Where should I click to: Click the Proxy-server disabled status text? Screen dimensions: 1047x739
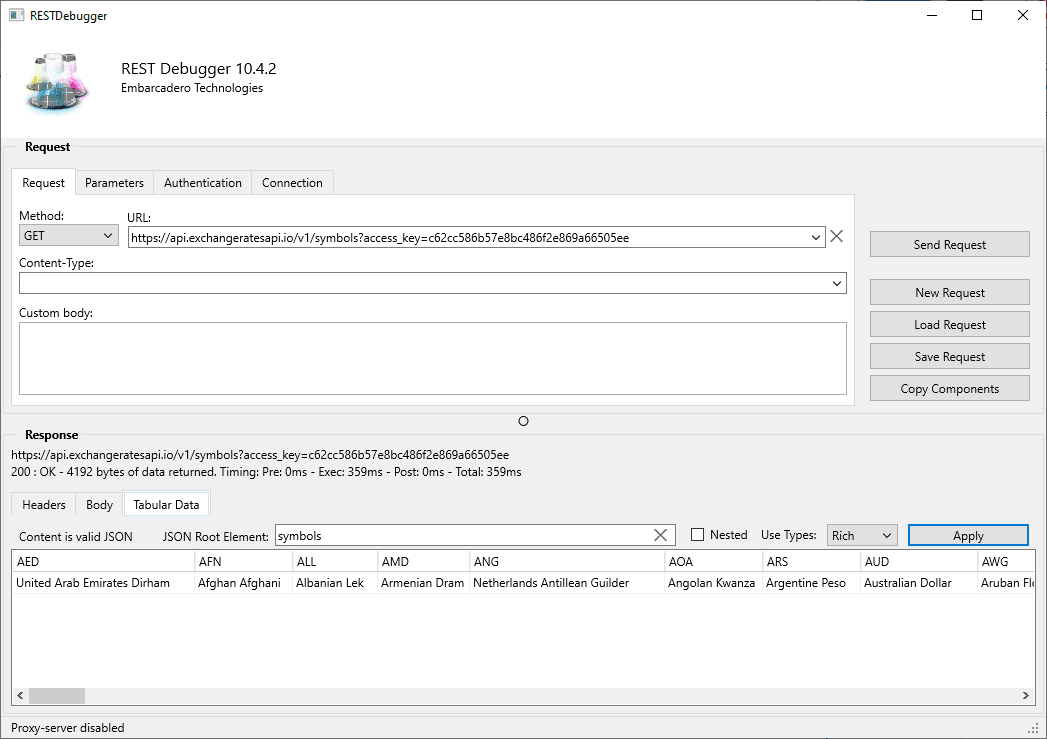pos(67,728)
